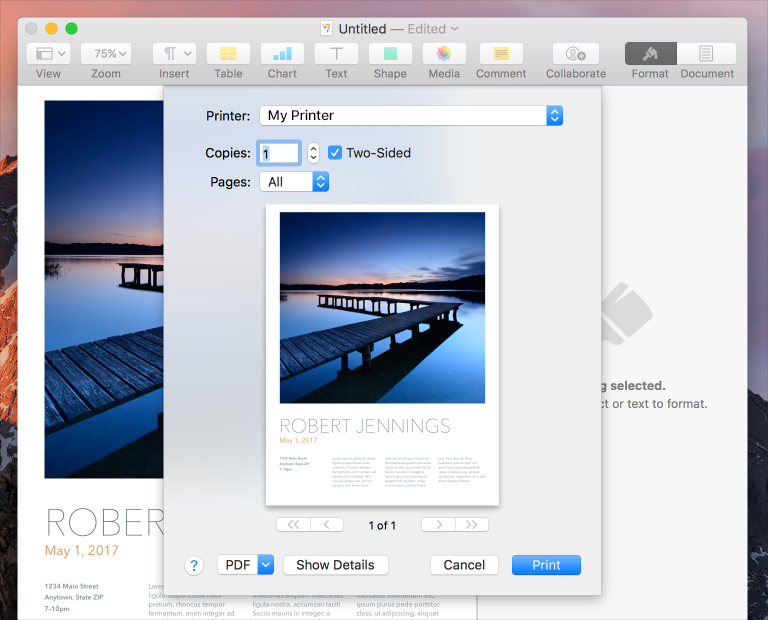Insert a Table from the toolbar
This screenshot has height=620, width=768.
pos(228,53)
